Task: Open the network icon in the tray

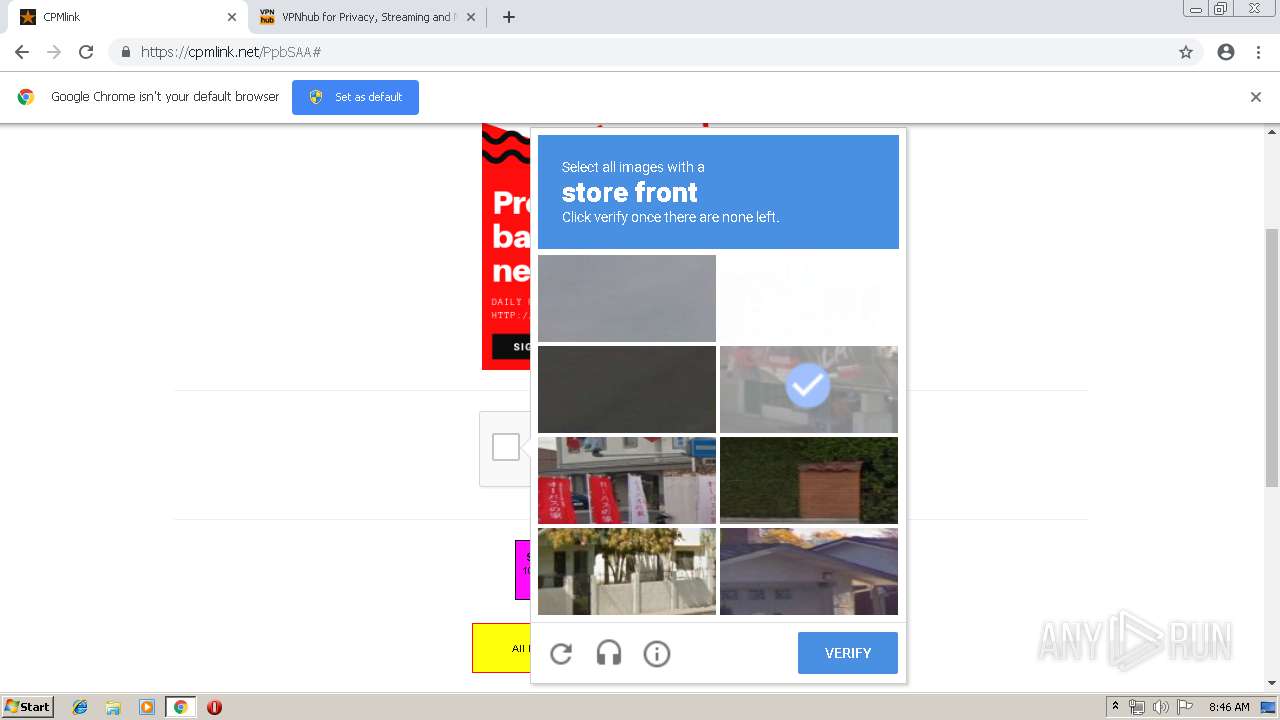Action: point(1137,707)
